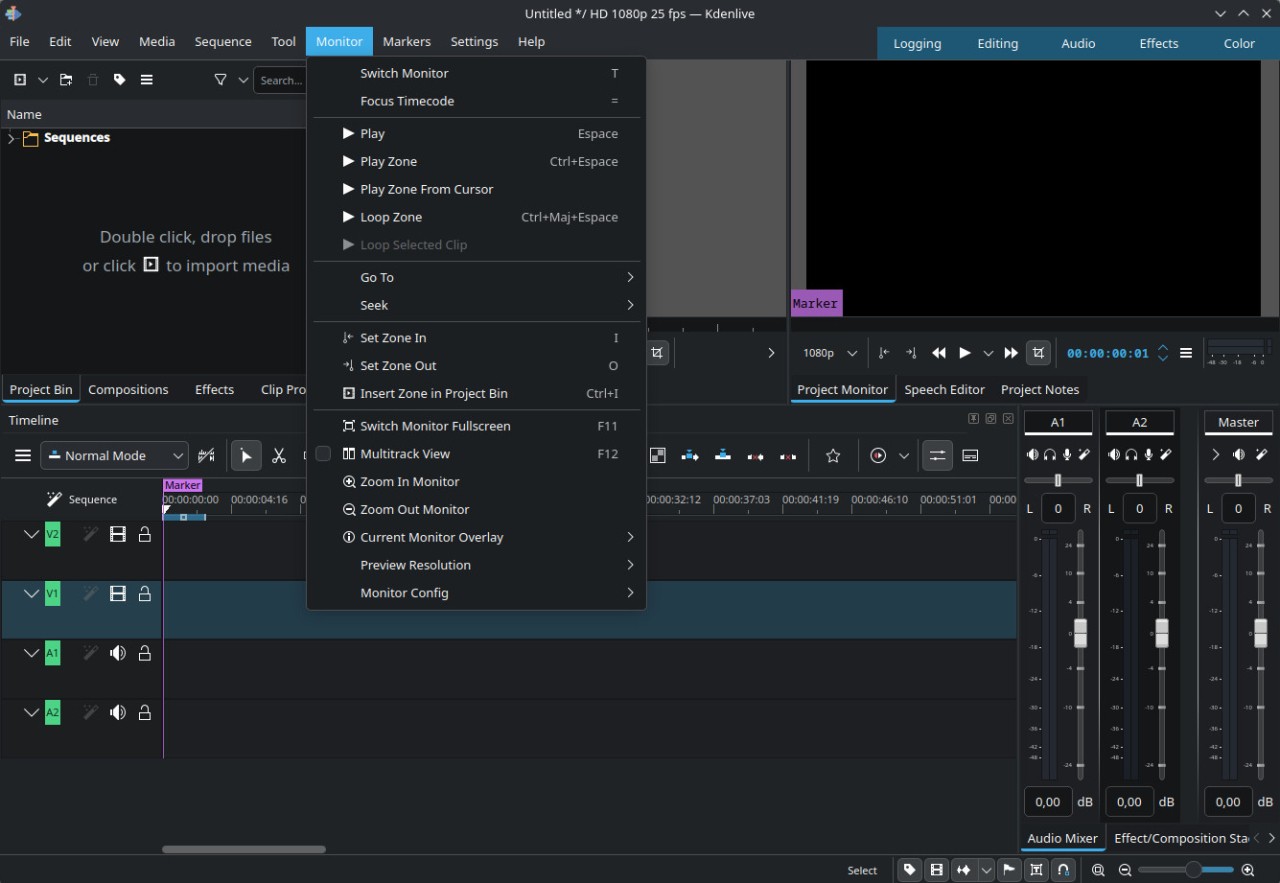Click the favorite effects star icon
This screenshot has width=1280, height=883.
(833, 456)
